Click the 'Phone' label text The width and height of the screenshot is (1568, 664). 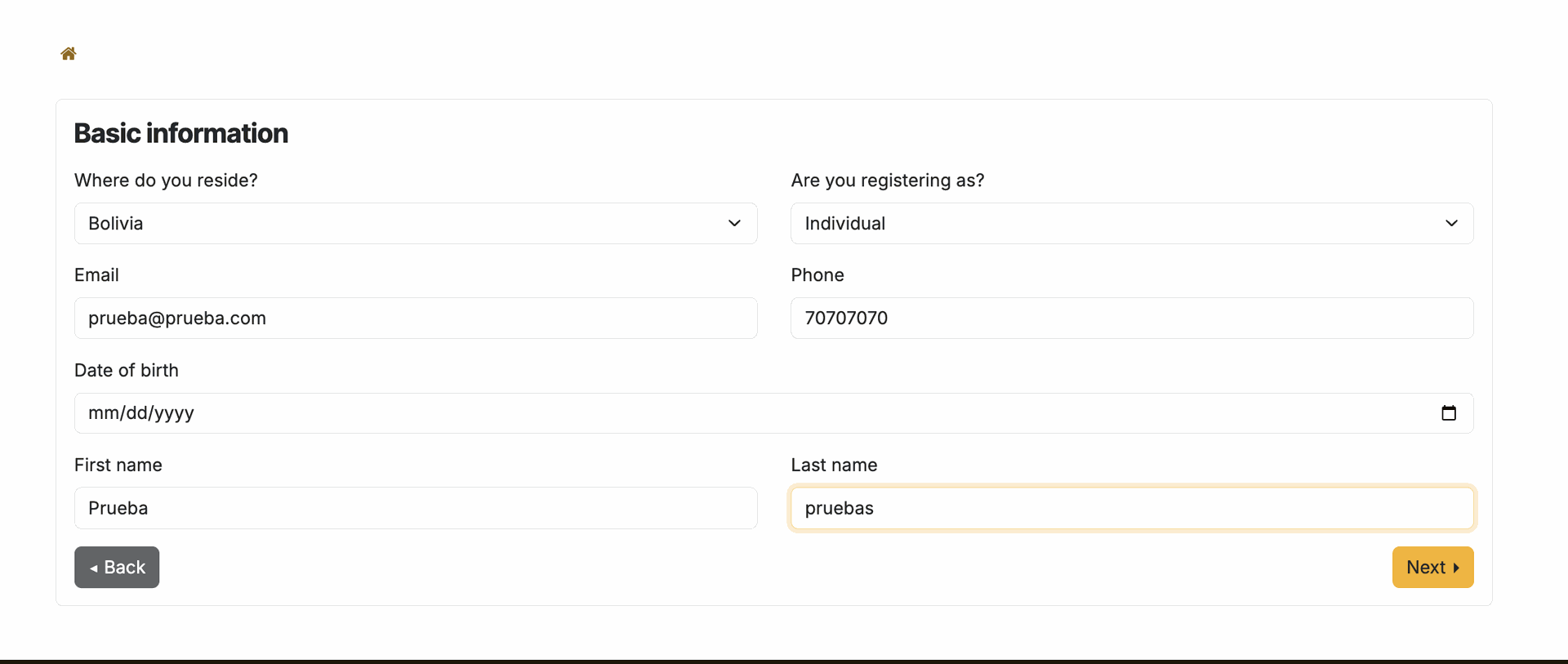coord(817,275)
